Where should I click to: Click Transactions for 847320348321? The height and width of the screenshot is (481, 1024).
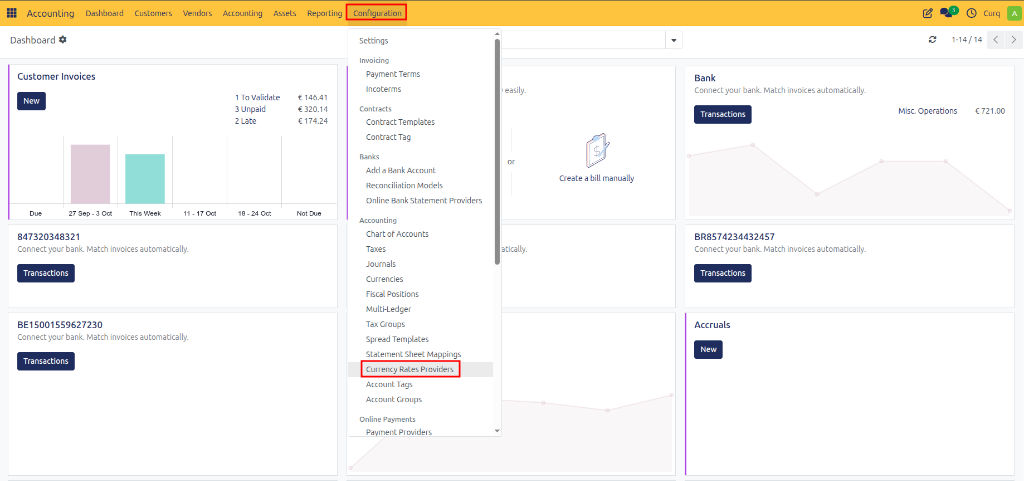point(46,273)
